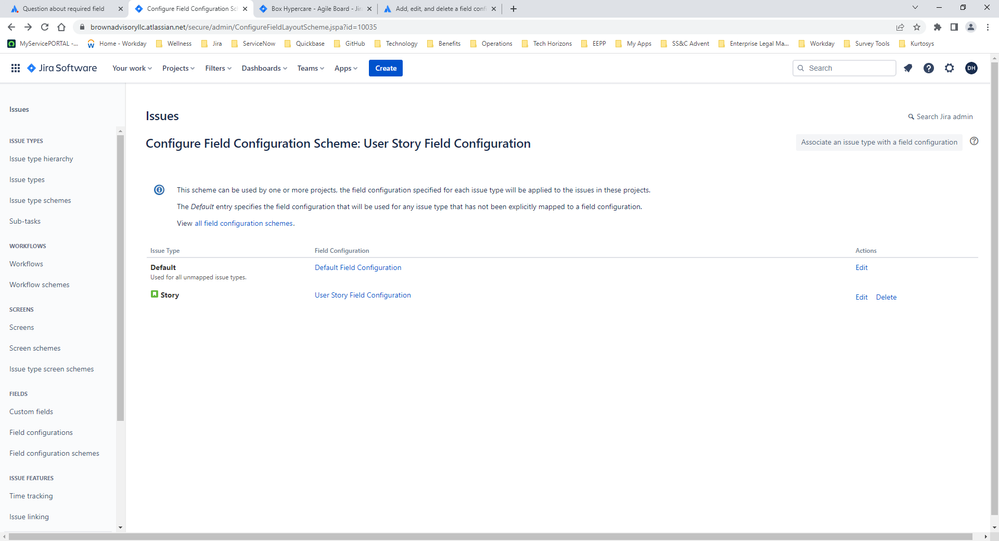This screenshot has width=999, height=541.
Task: Click the share page icon in address bar
Action: pos(900,27)
